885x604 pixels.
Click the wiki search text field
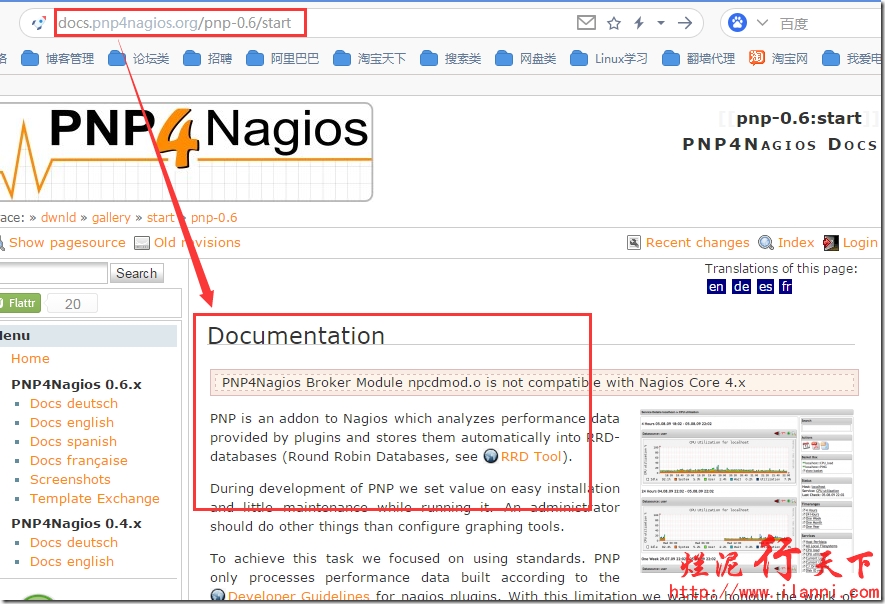pyautogui.click(x=53, y=273)
